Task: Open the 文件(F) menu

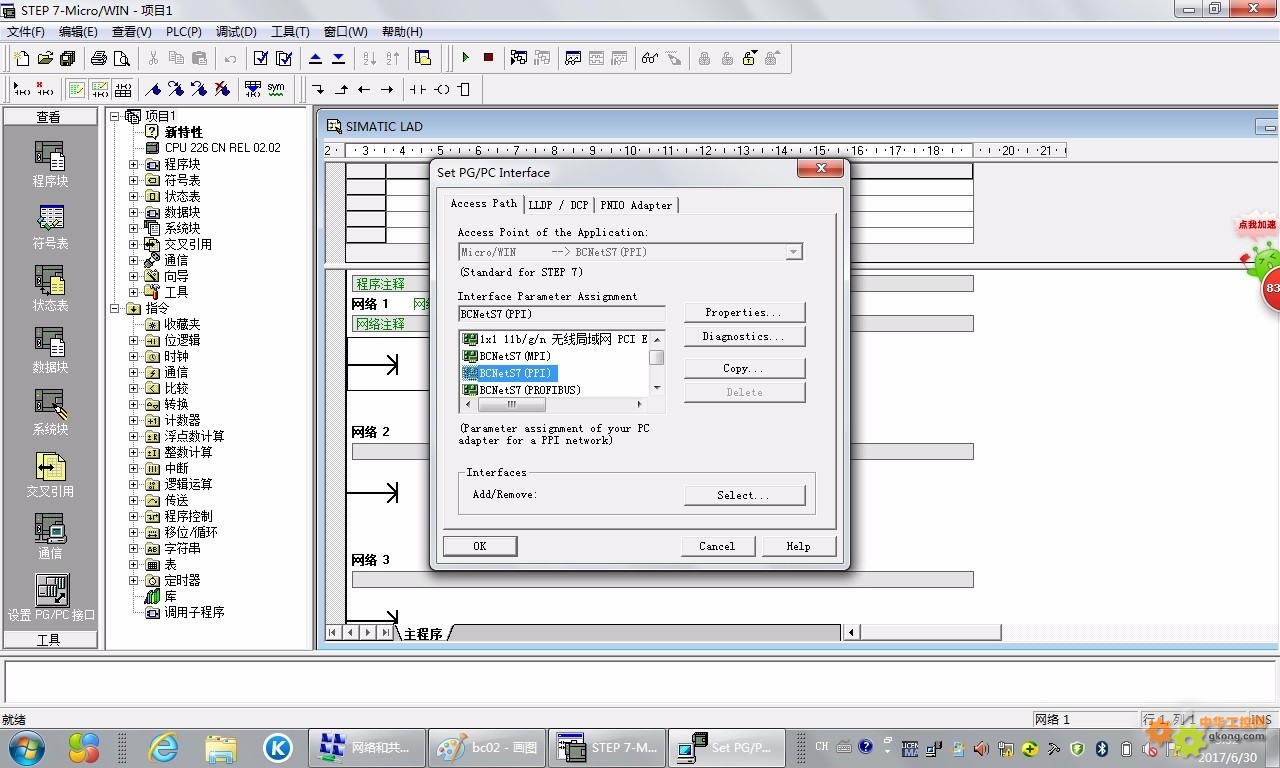Action: point(26,32)
